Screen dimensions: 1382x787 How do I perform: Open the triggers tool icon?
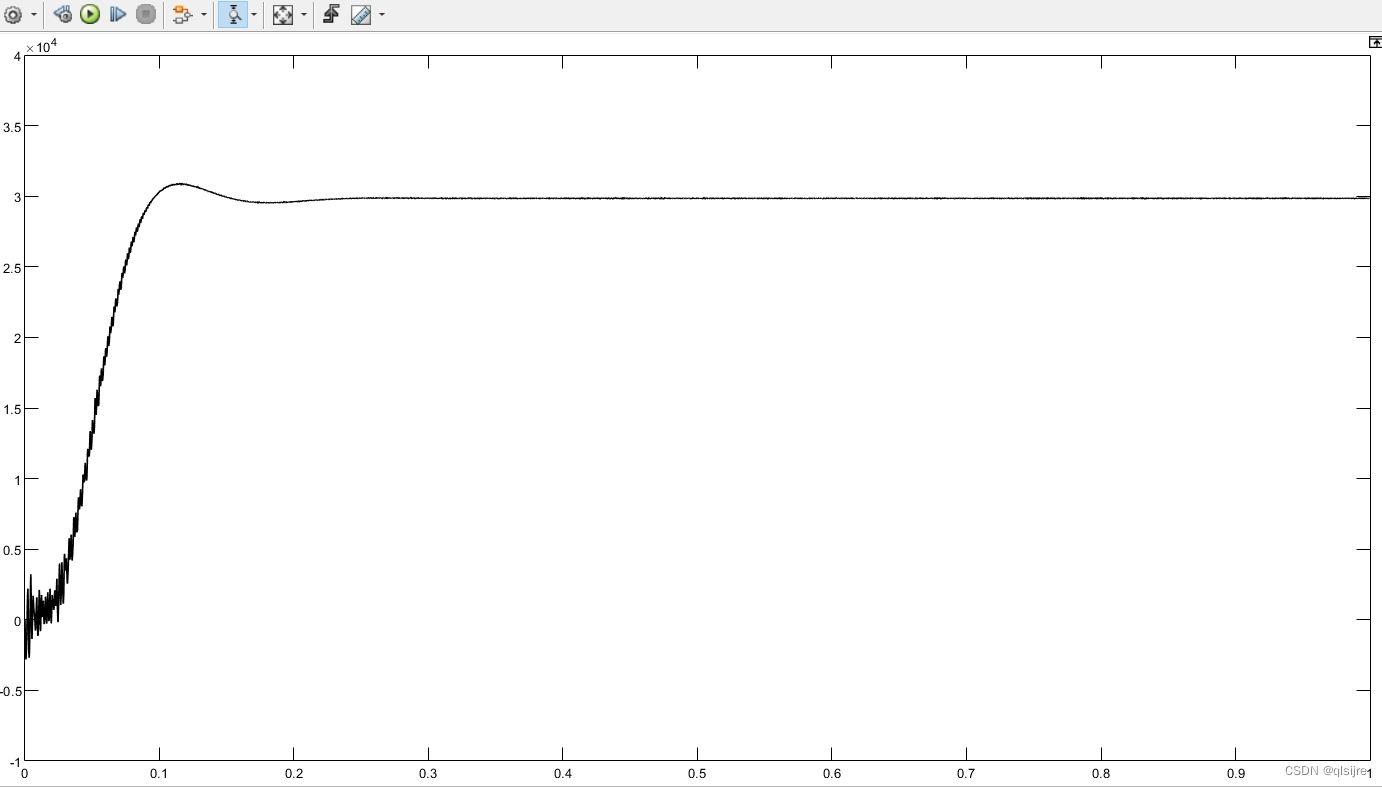[331, 15]
